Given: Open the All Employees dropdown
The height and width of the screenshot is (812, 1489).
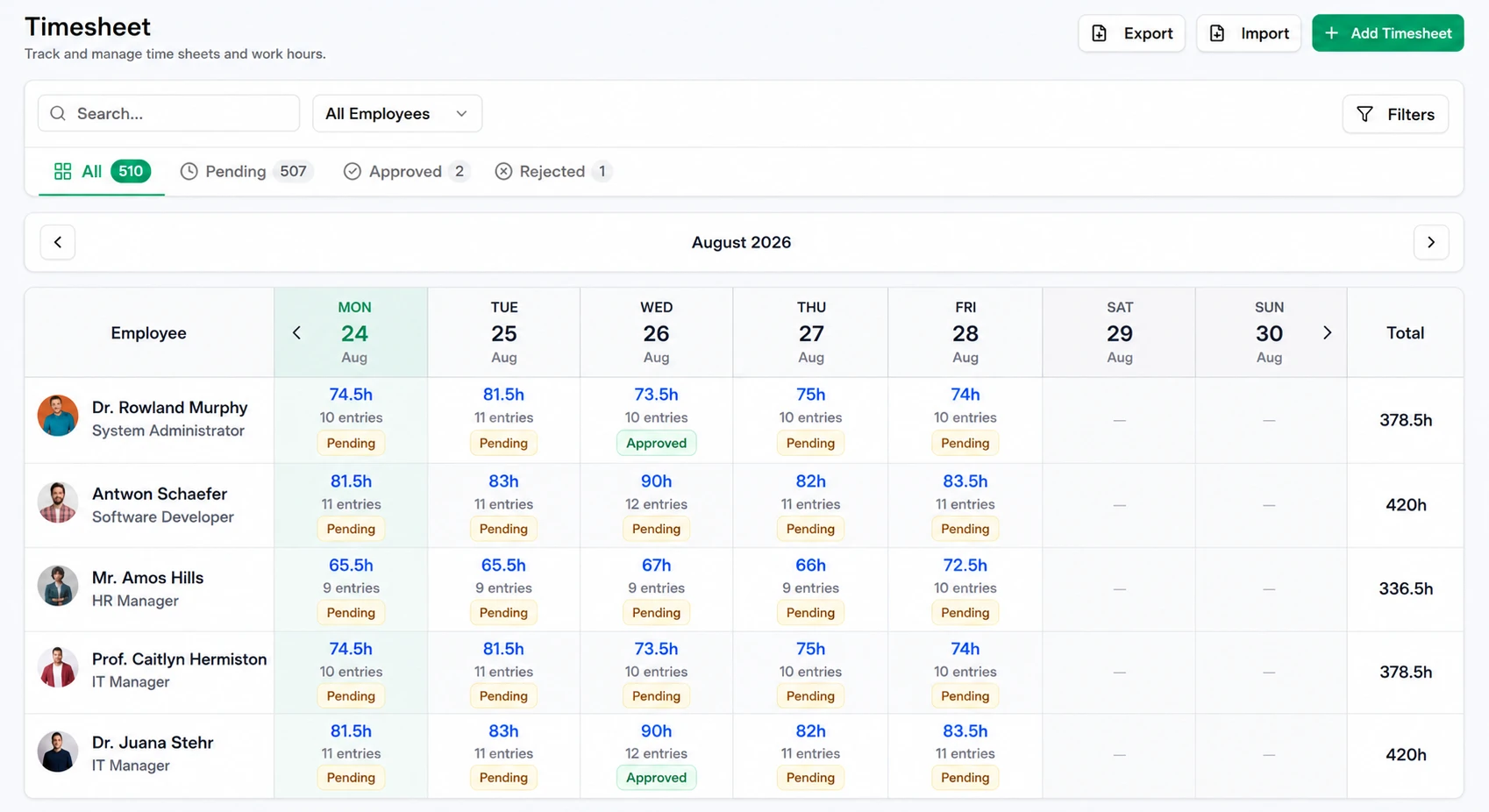Looking at the screenshot, I should tap(397, 113).
